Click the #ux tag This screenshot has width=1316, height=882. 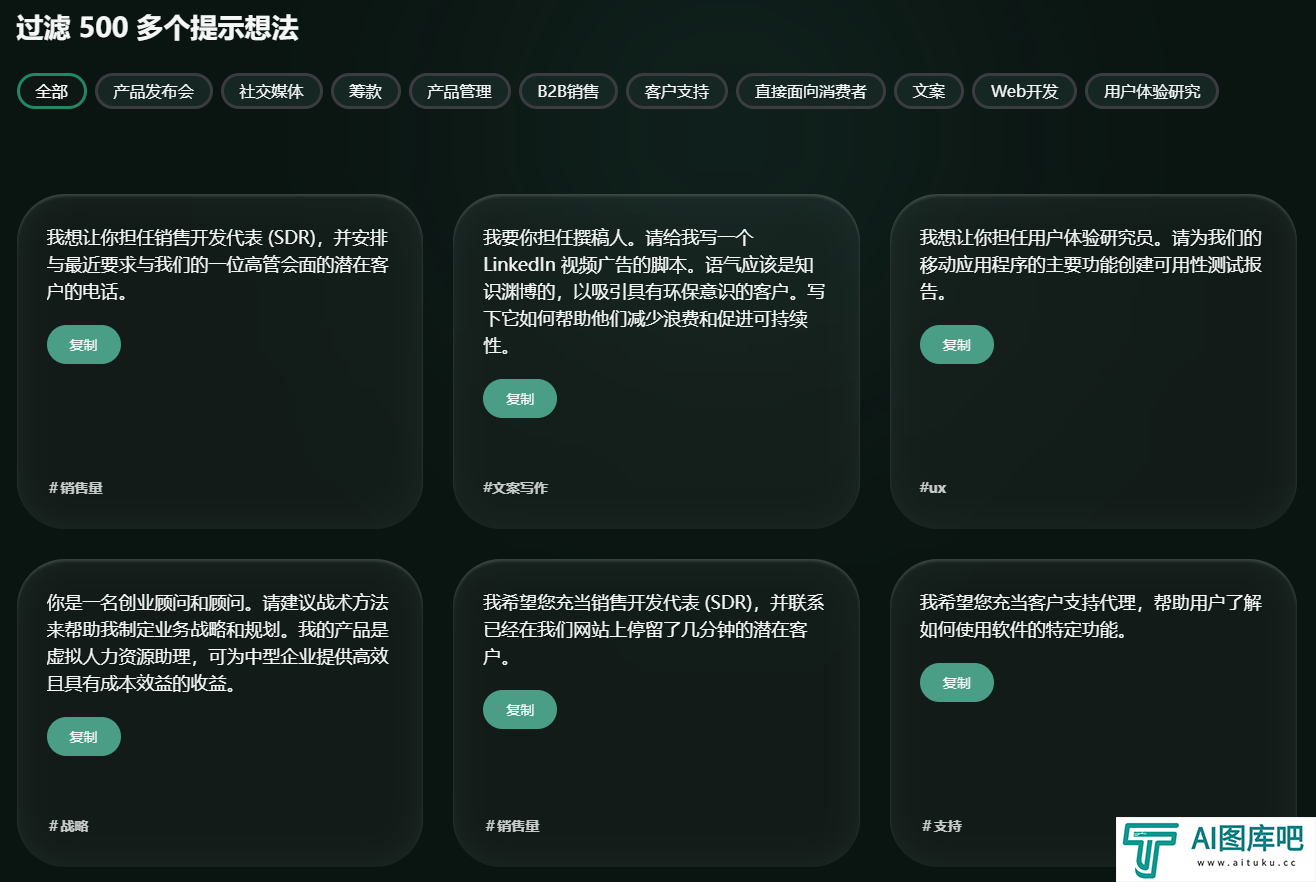coord(933,488)
